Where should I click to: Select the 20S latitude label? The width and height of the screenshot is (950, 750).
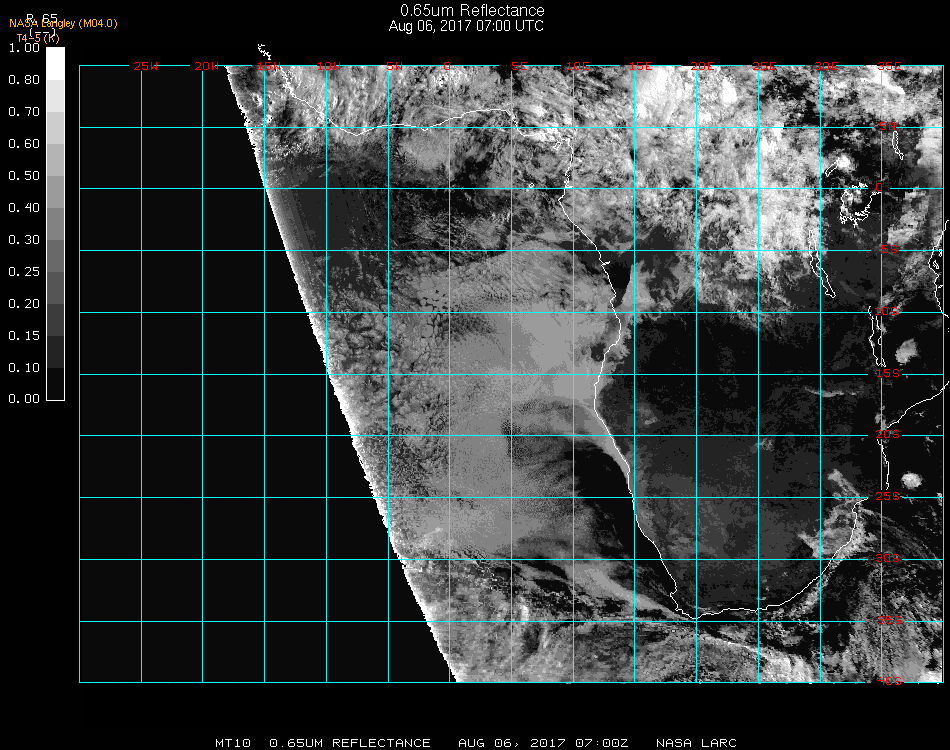pyautogui.click(x=888, y=434)
